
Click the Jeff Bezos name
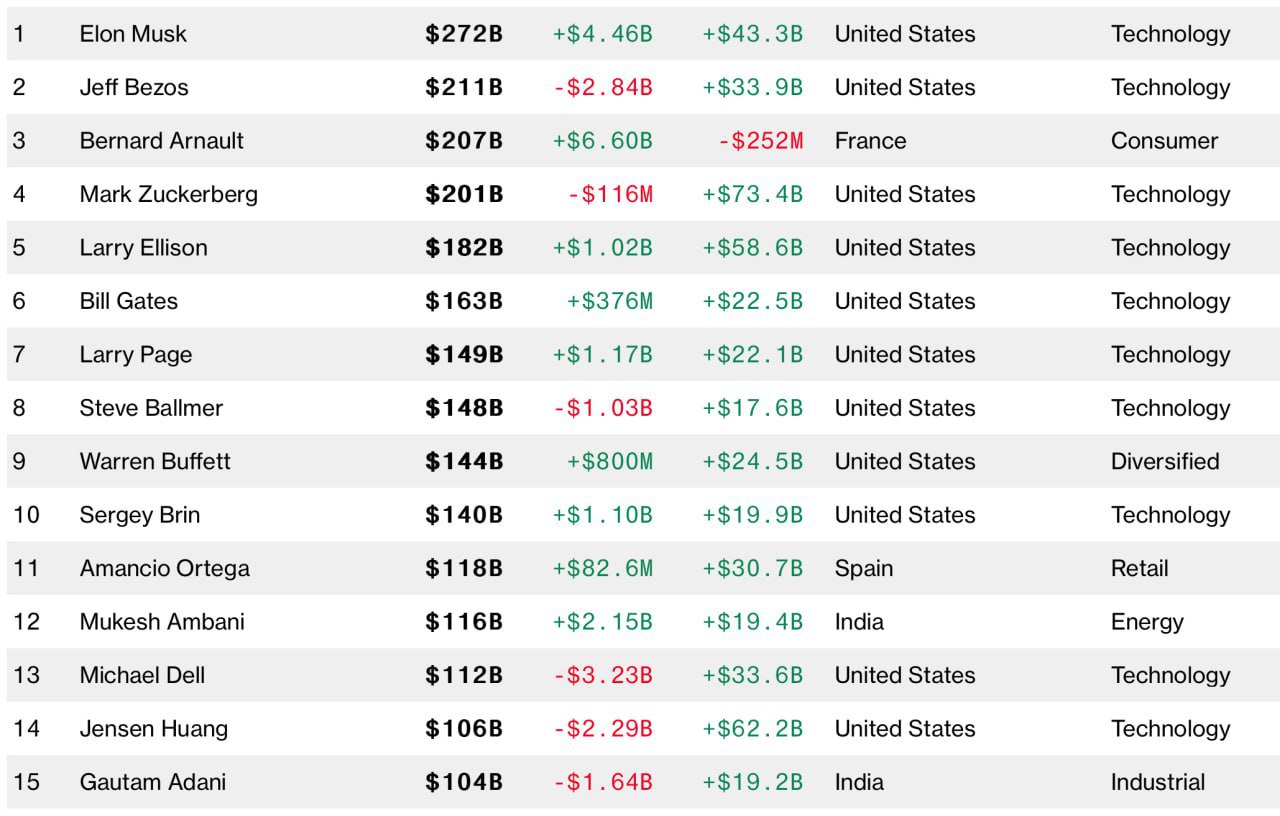[134, 88]
